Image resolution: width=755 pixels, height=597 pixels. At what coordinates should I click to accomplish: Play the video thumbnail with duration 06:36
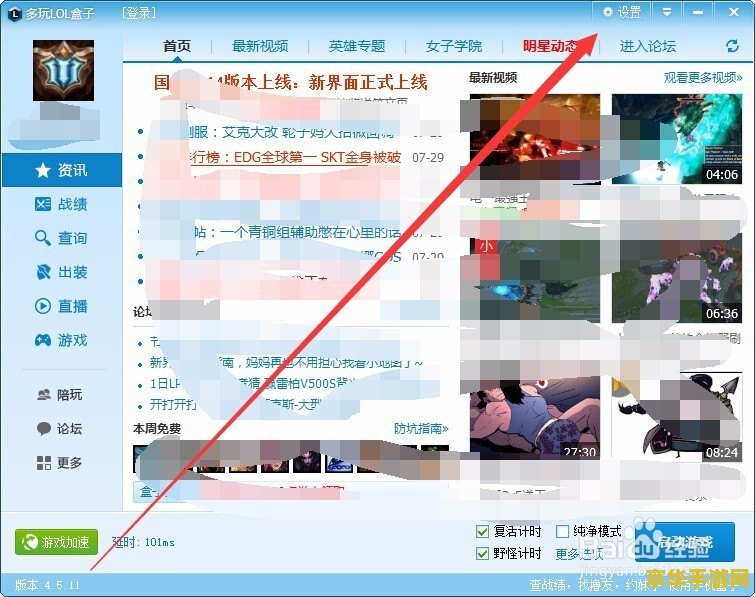pyautogui.click(x=677, y=278)
